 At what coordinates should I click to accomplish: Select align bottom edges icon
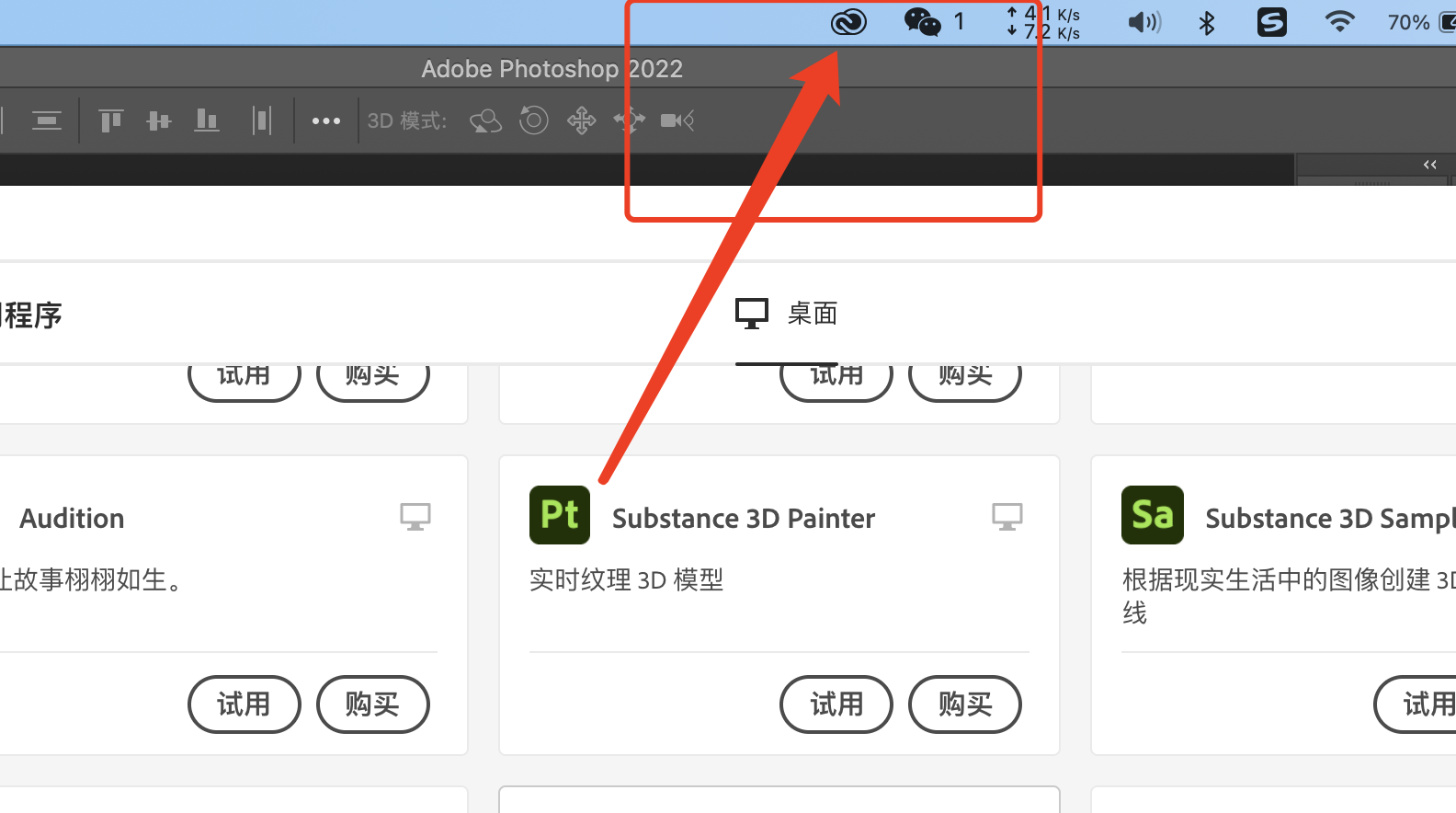point(207,120)
